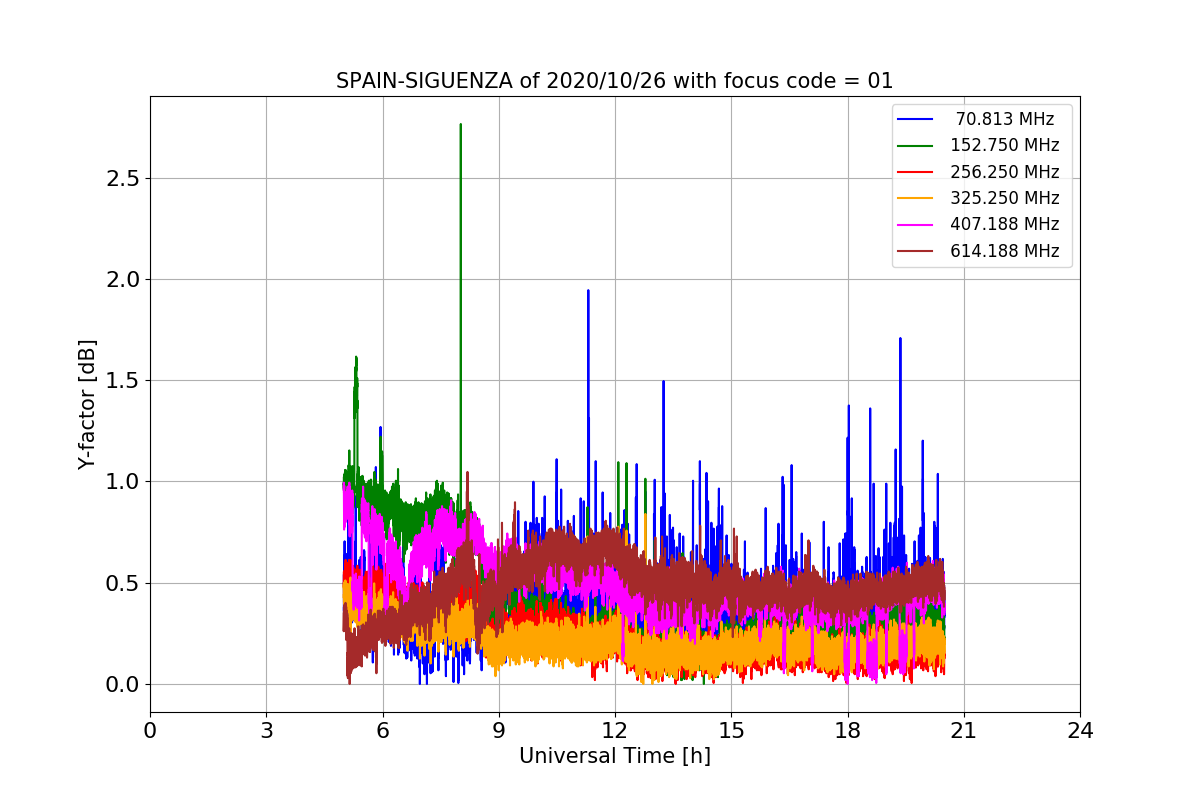Click the y-axis tick label 0.0

(x=120, y=685)
